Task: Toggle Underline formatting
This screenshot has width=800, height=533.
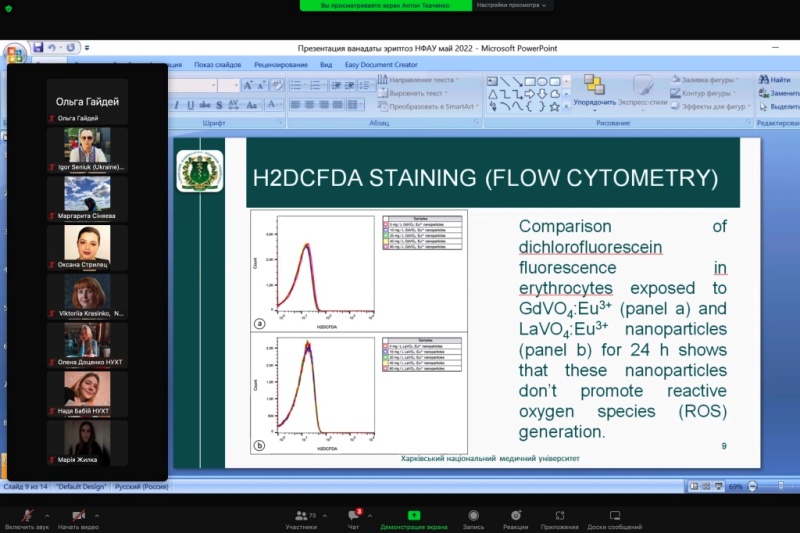Action: (x=190, y=105)
